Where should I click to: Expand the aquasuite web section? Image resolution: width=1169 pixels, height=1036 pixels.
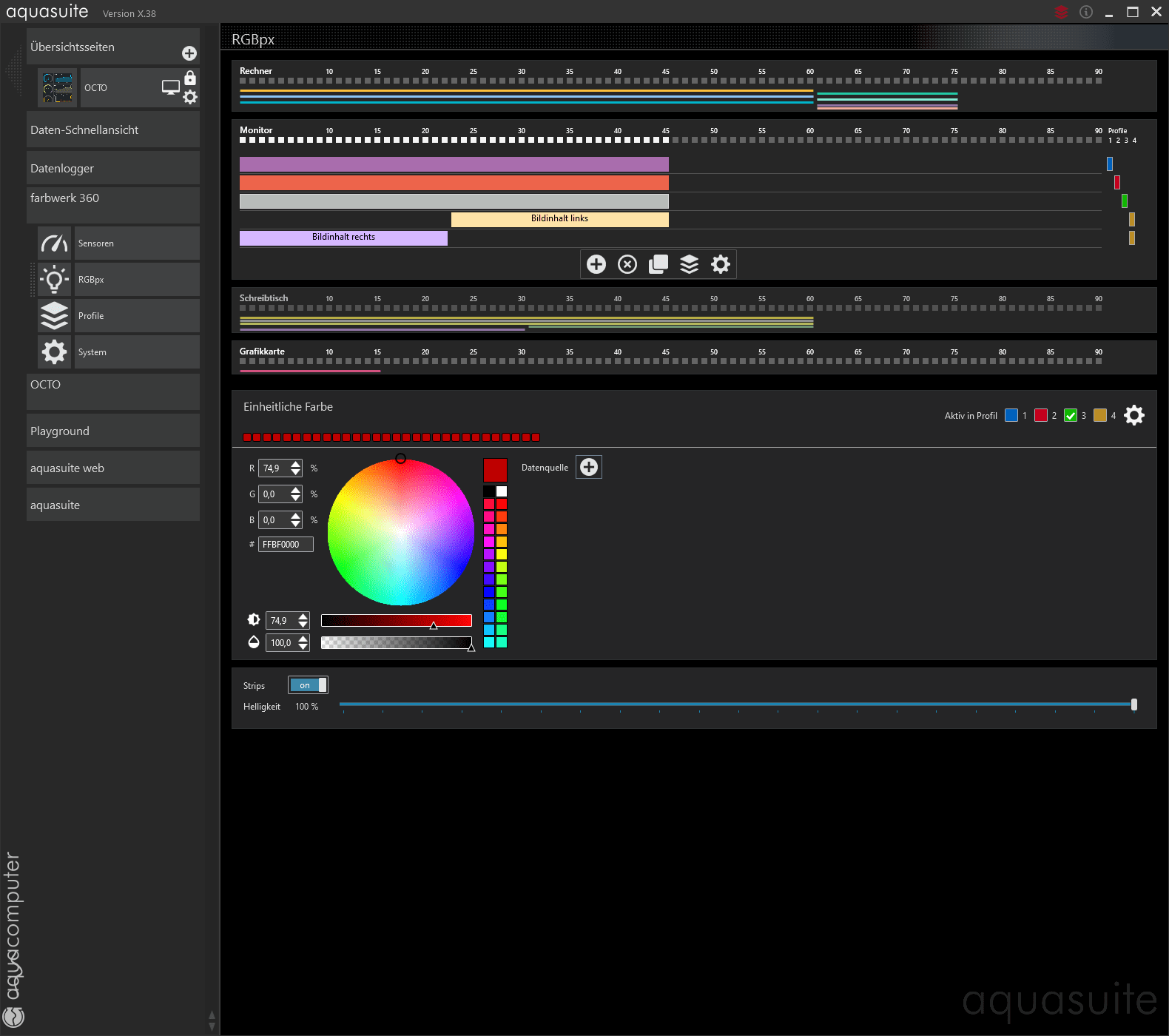(113, 468)
